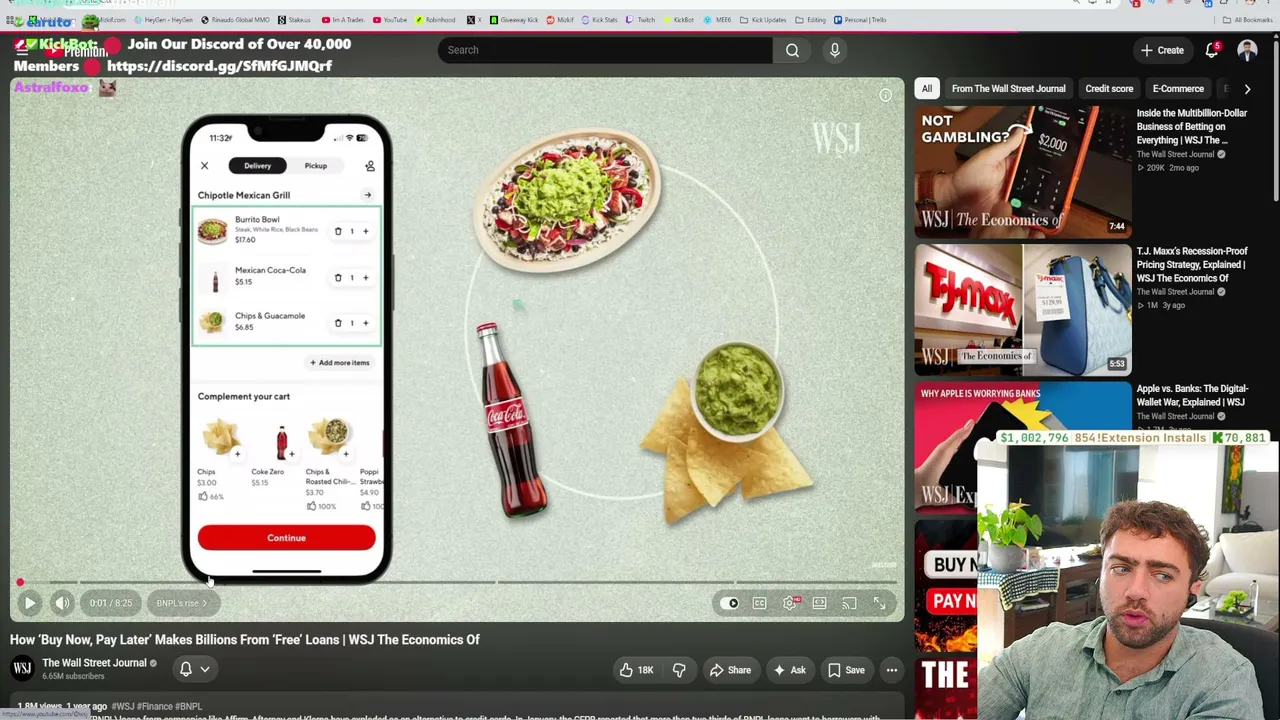Open the Rinaudo Global MMO bookmark

pos(236,20)
